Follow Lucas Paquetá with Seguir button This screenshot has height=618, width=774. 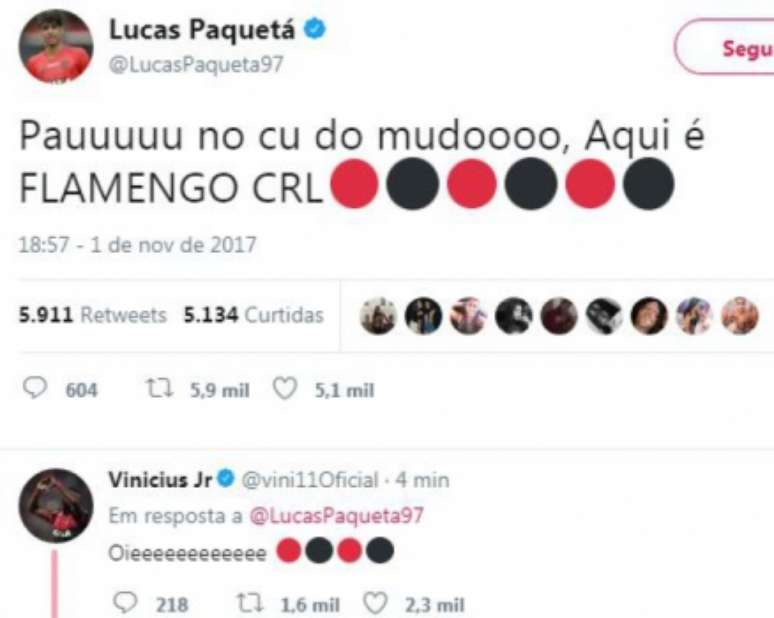(x=725, y=48)
